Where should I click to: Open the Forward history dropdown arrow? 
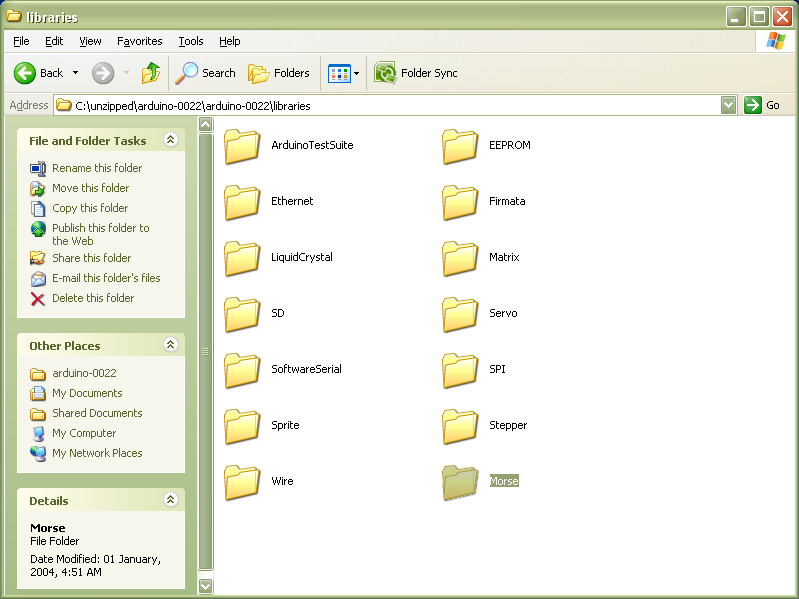point(126,73)
